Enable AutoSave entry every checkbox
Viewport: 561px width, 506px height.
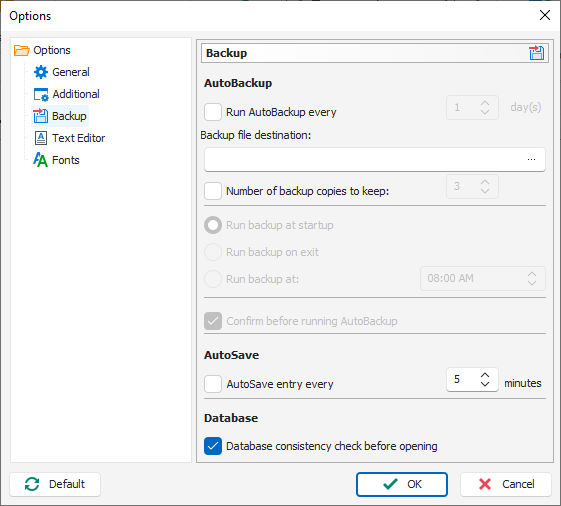213,384
